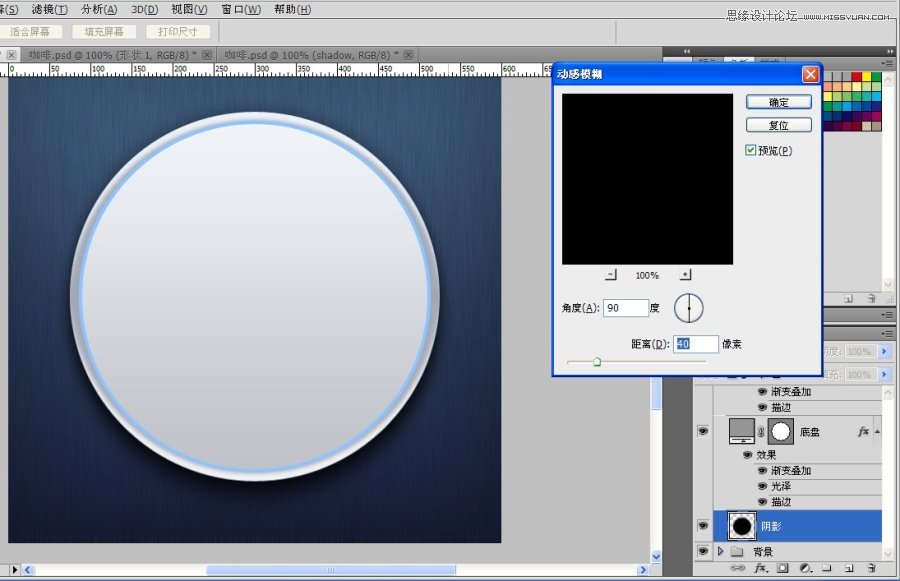Click the 距离(D) distance input field

pyautogui.click(x=695, y=344)
